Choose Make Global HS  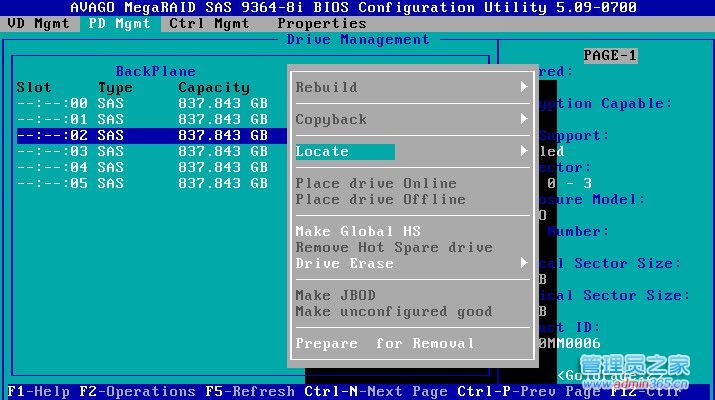(x=358, y=231)
